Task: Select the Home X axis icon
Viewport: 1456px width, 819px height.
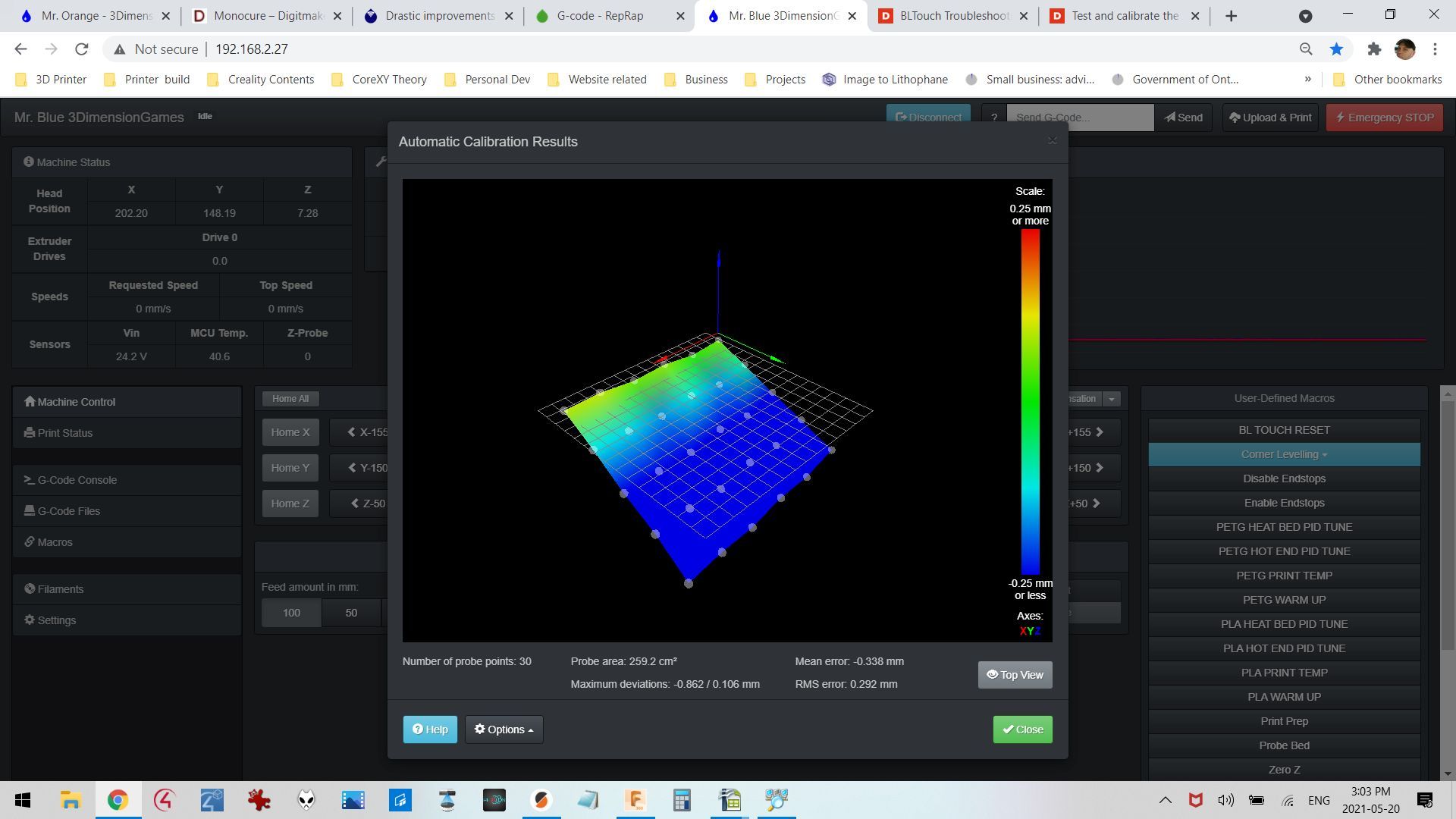Action: 290,432
